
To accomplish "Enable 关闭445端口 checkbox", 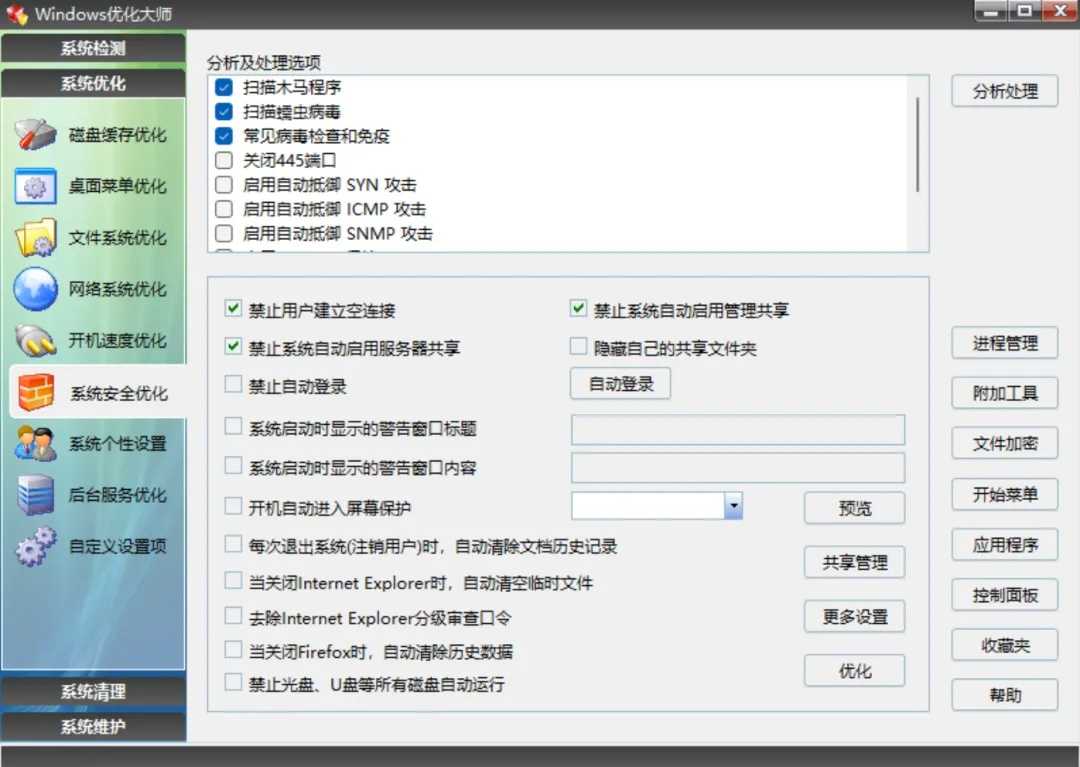I will 224,160.
